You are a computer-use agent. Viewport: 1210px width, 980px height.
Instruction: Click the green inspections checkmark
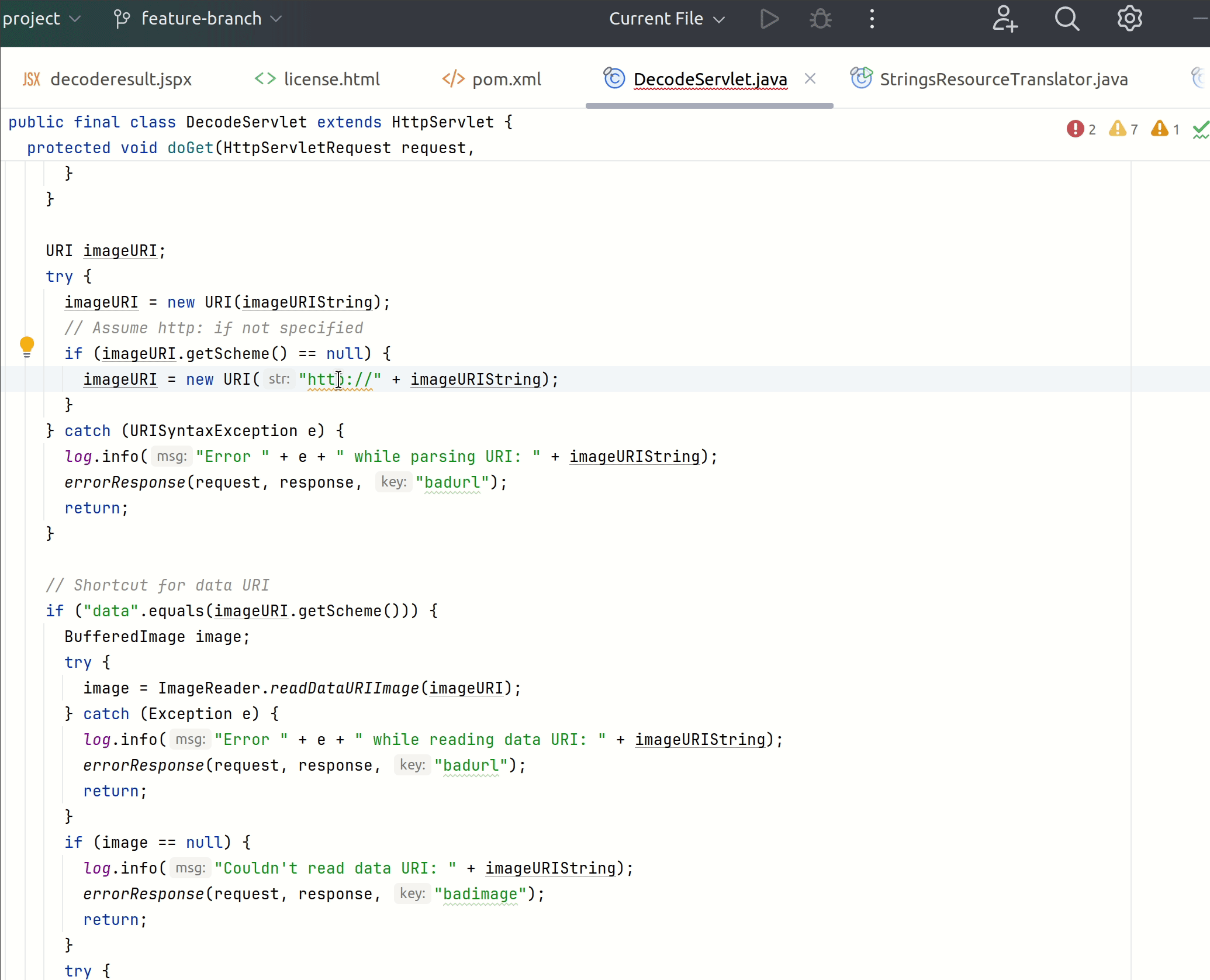[1200, 129]
